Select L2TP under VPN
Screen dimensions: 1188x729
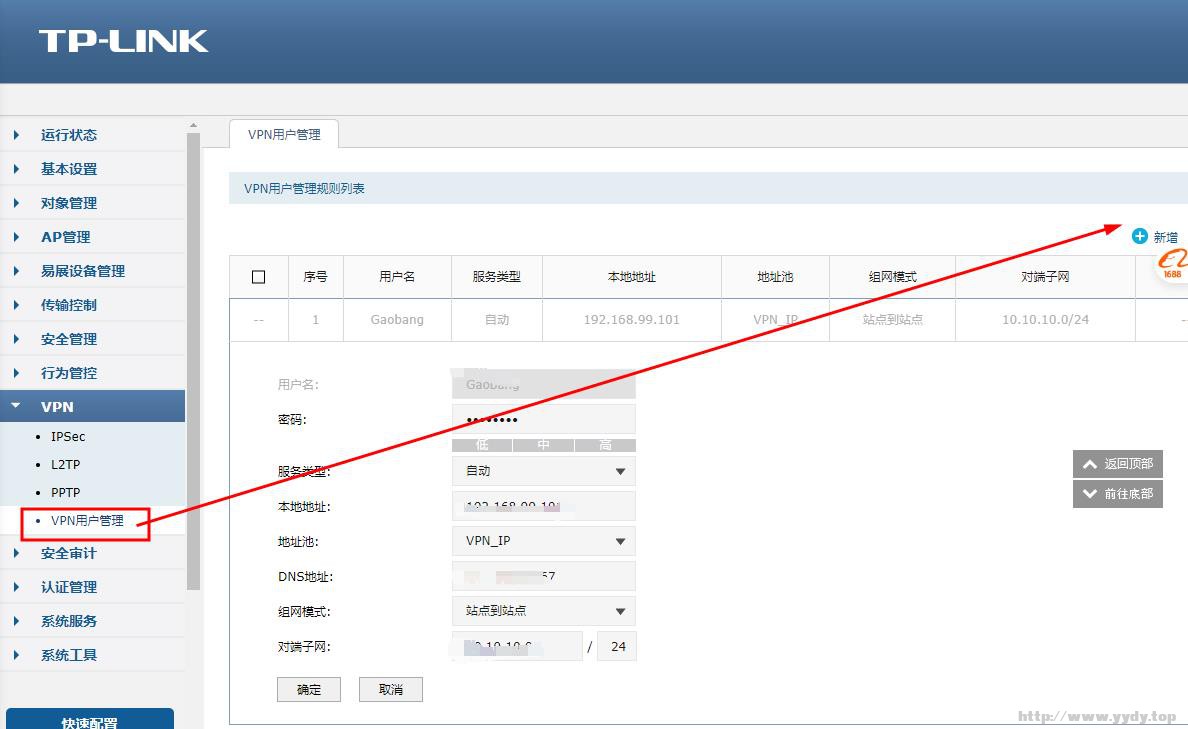pos(65,465)
